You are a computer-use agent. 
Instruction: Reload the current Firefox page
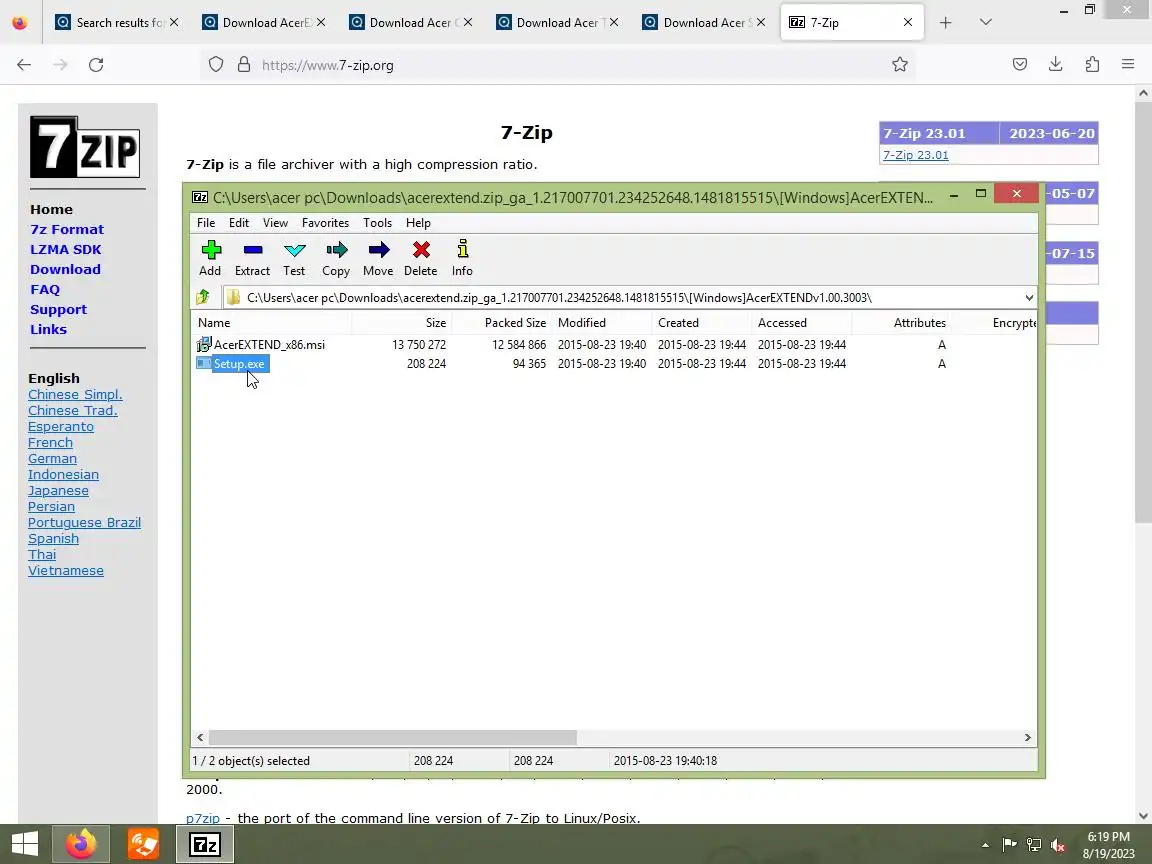point(96,65)
